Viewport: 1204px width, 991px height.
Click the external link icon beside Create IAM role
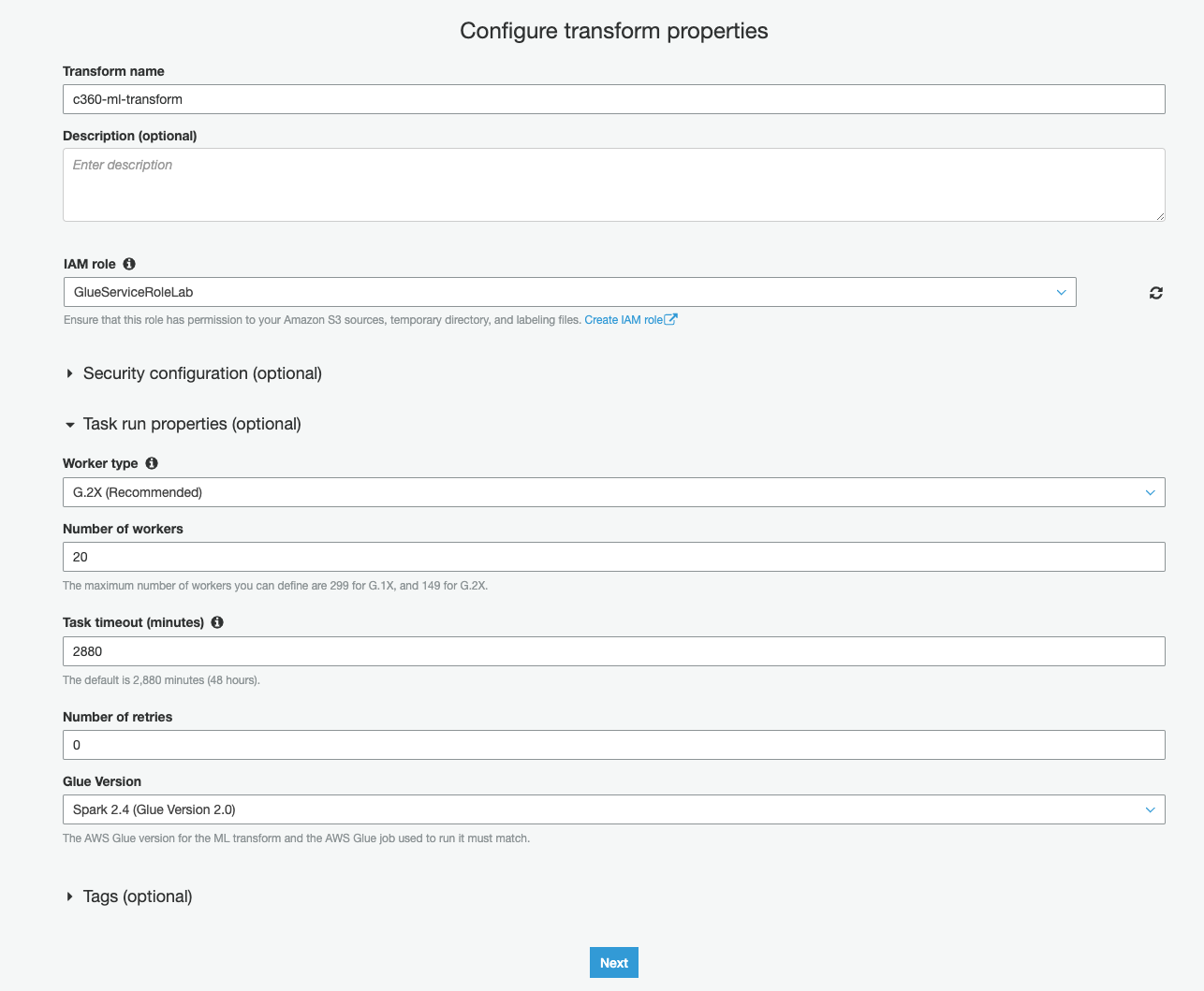(671, 319)
